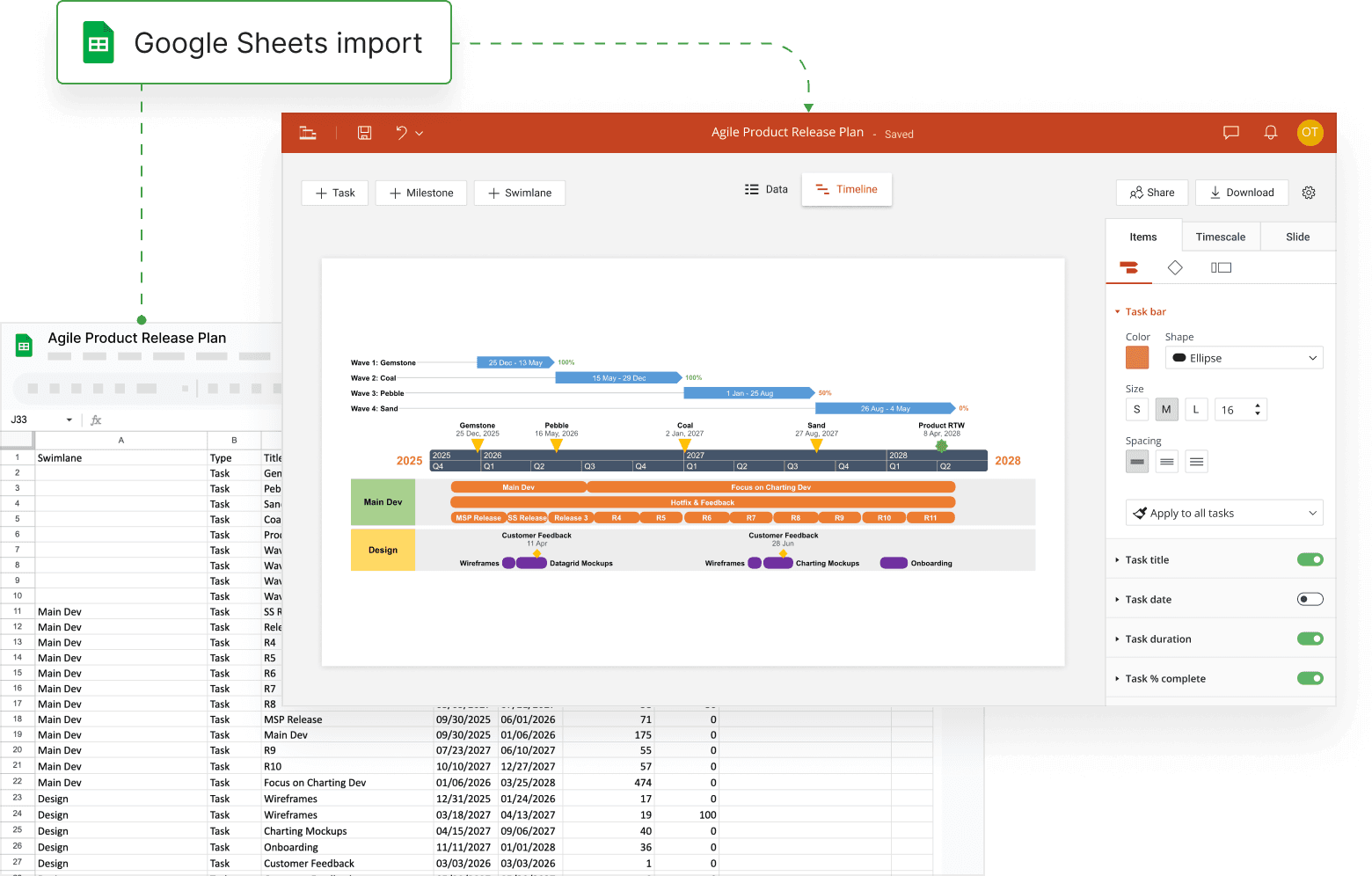
Task: Click the timeline app logo icon
Action: [308, 133]
